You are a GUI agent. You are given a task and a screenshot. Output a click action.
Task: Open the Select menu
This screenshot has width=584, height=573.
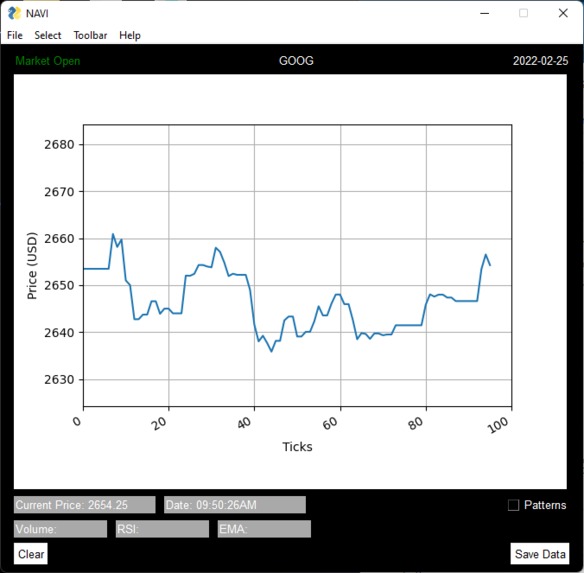click(x=48, y=35)
